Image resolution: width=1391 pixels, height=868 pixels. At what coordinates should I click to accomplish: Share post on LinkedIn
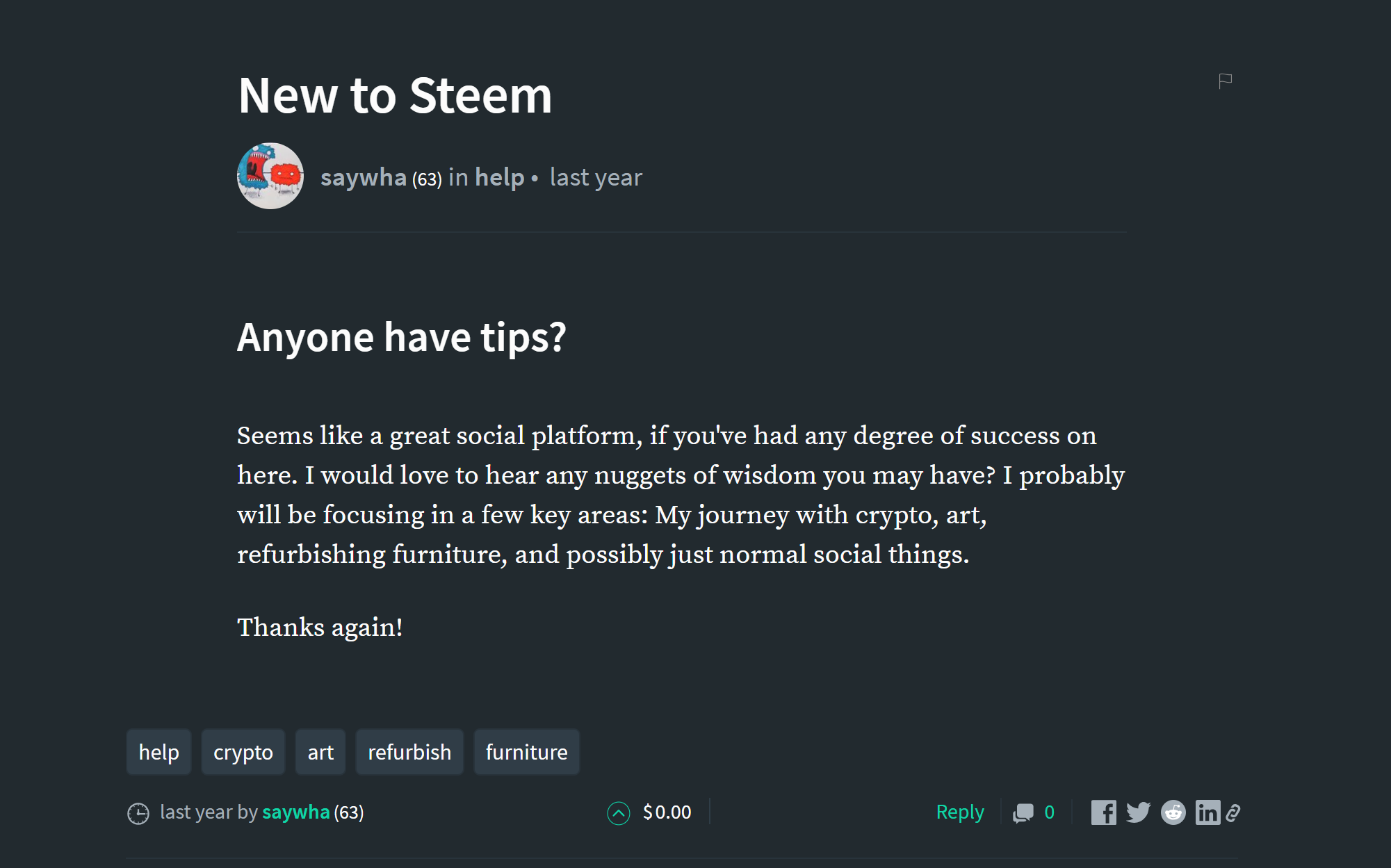coord(1207,812)
